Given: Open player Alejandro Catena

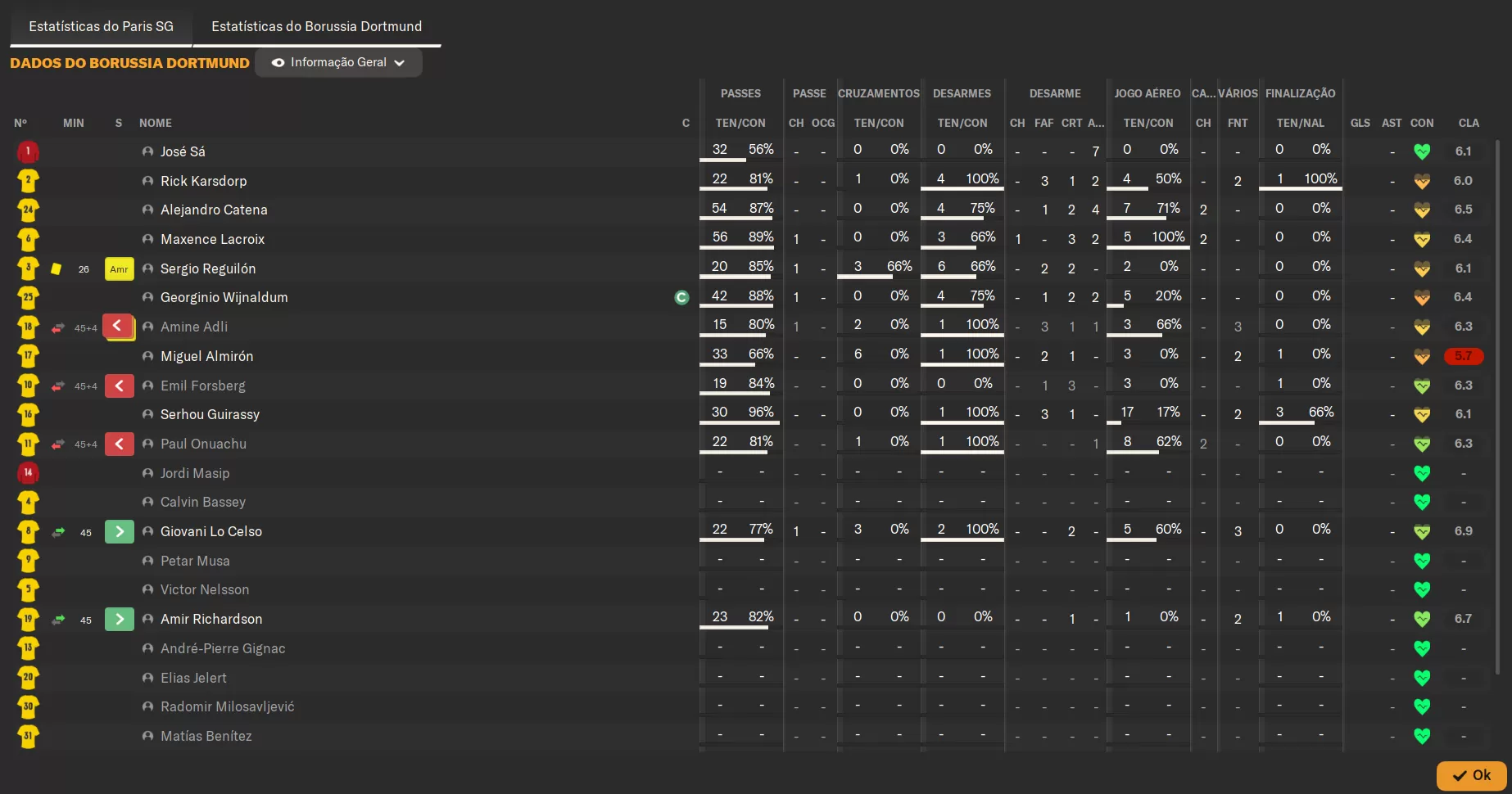Looking at the screenshot, I should pos(214,210).
